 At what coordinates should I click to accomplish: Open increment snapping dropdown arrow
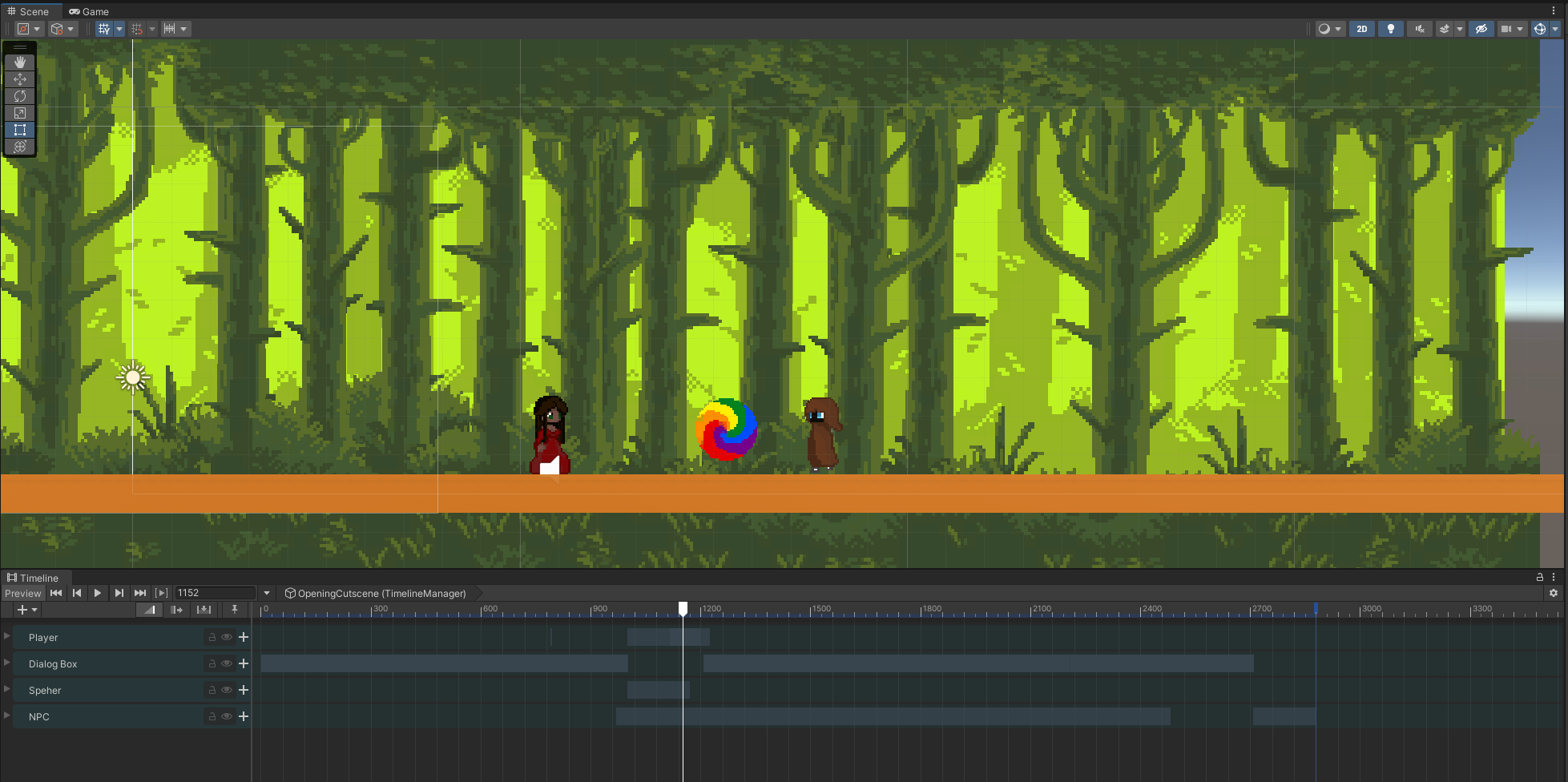(183, 29)
